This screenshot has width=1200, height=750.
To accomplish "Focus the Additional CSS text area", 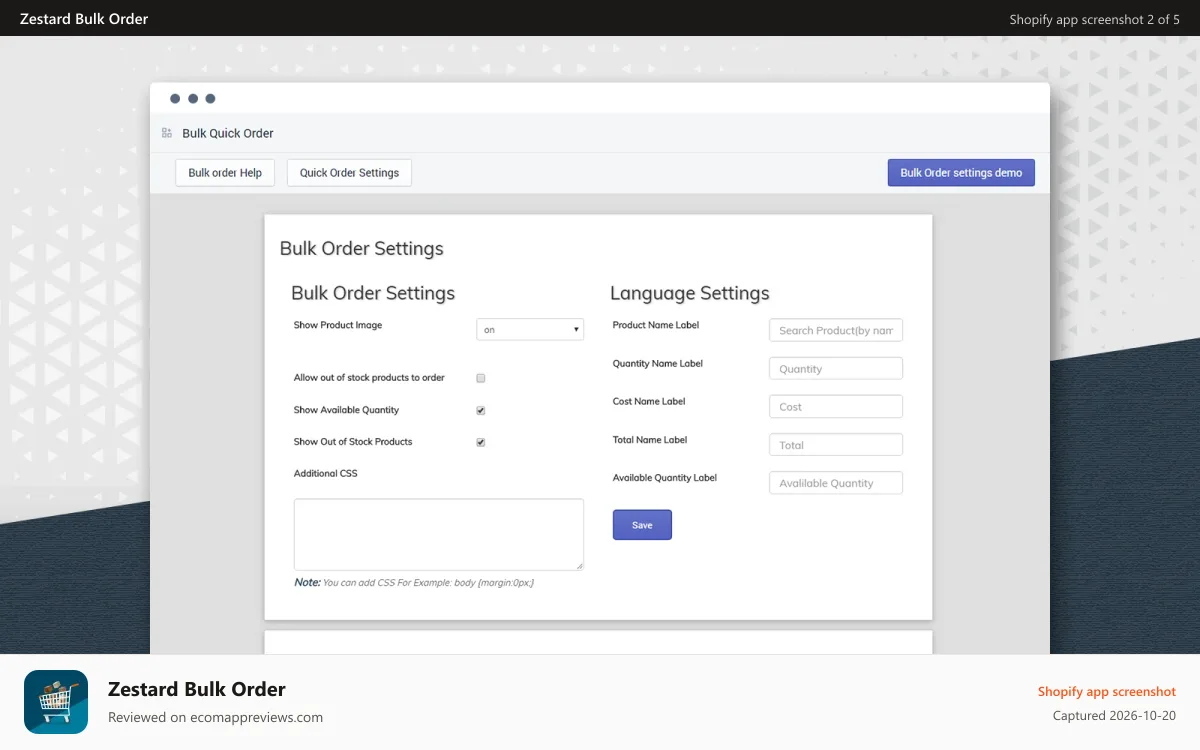I will 439,535.
